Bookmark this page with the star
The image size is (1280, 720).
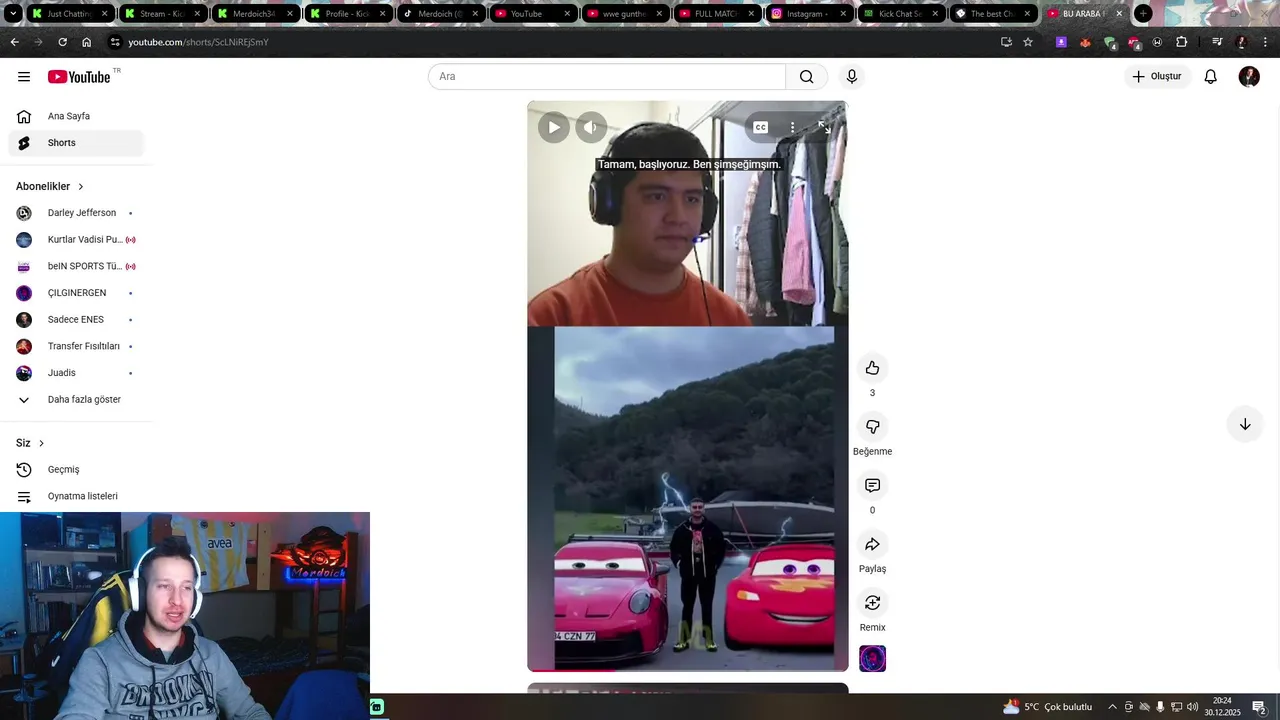point(1028,42)
